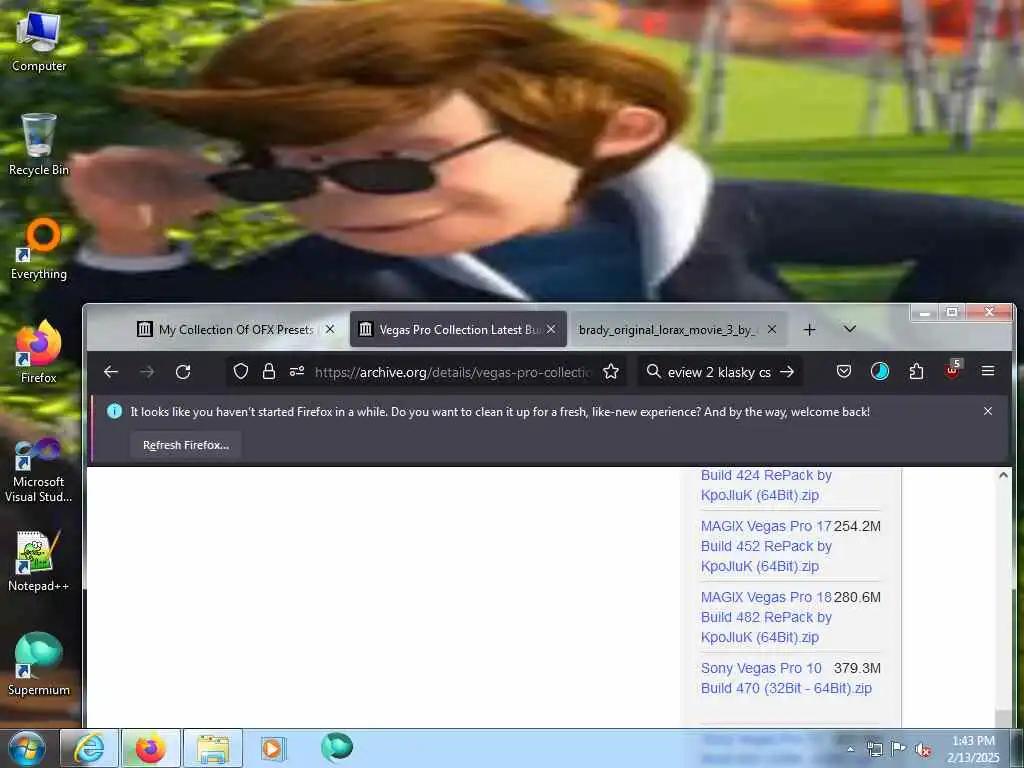Open the round blue extension icon
Image resolution: width=1024 pixels, height=768 pixels.
[x=880, y=372]
